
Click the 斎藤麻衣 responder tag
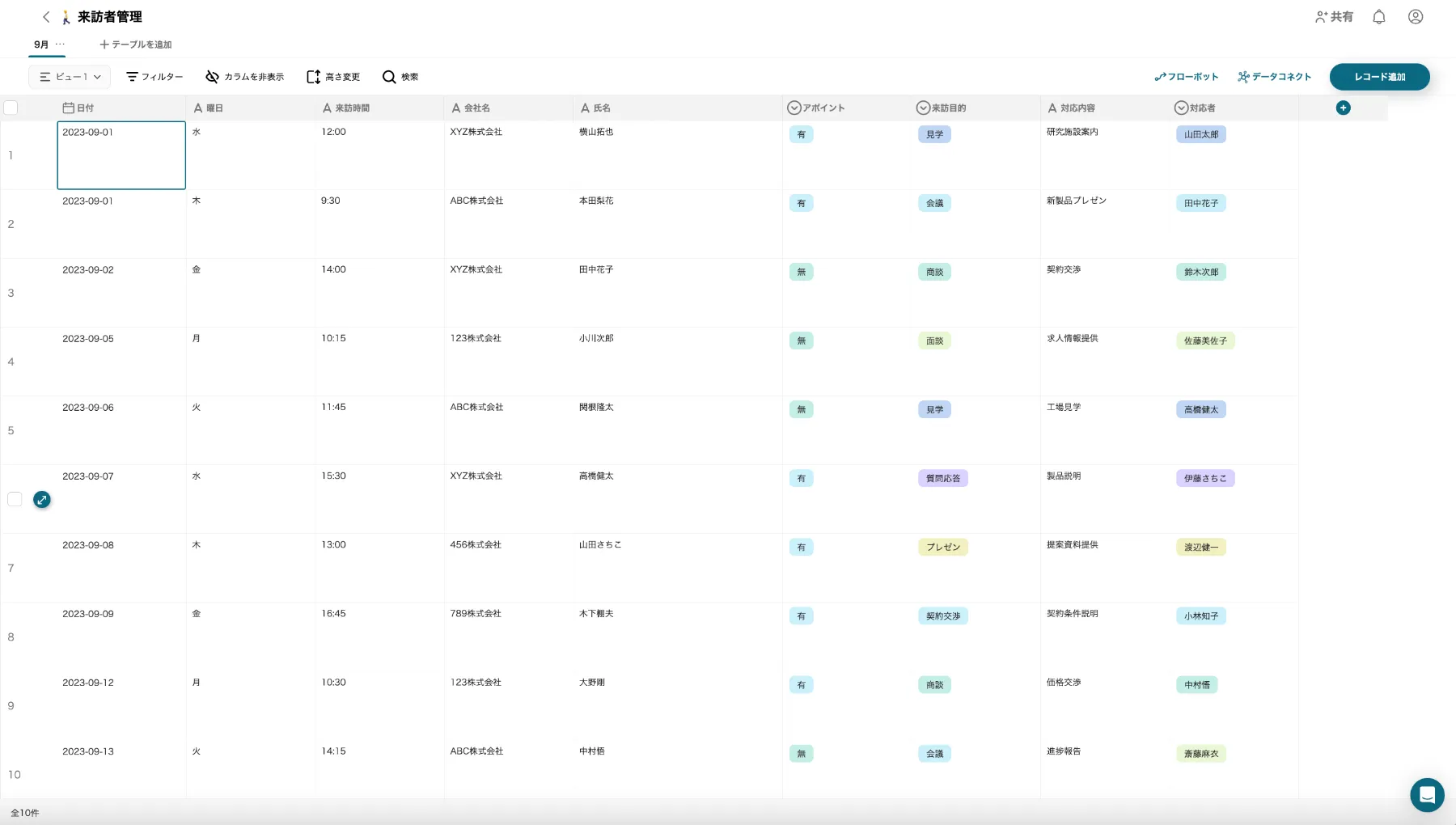tap(1201, 753)
